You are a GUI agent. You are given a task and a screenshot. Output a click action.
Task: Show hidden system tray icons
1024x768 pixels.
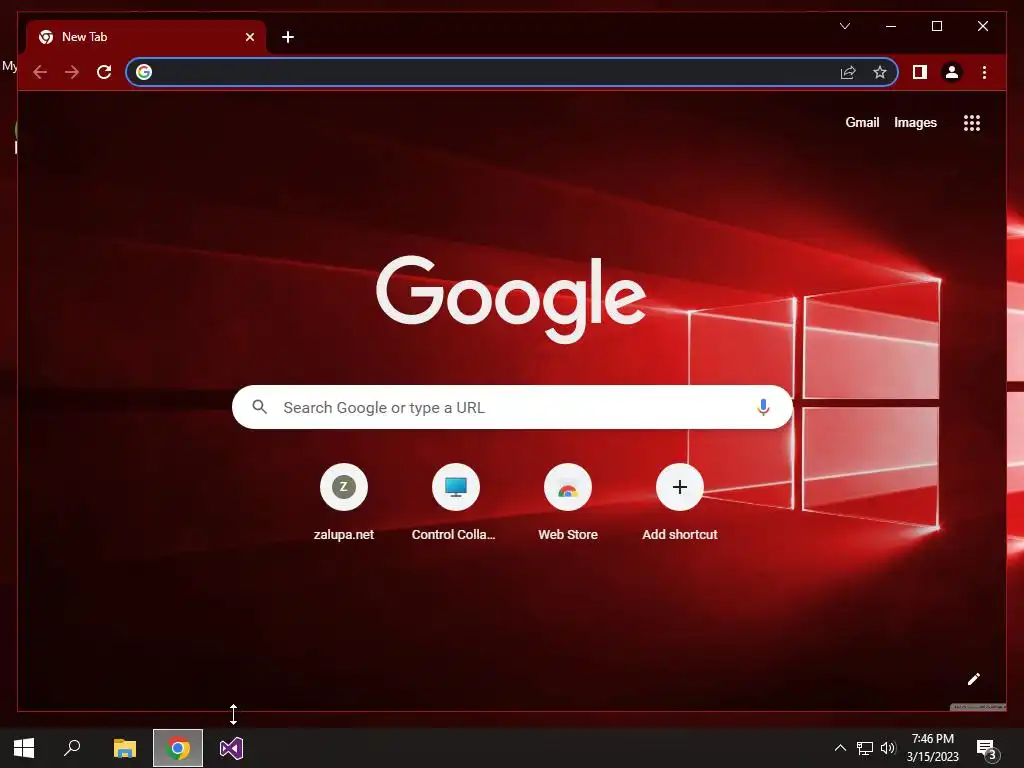coord(840,748)
